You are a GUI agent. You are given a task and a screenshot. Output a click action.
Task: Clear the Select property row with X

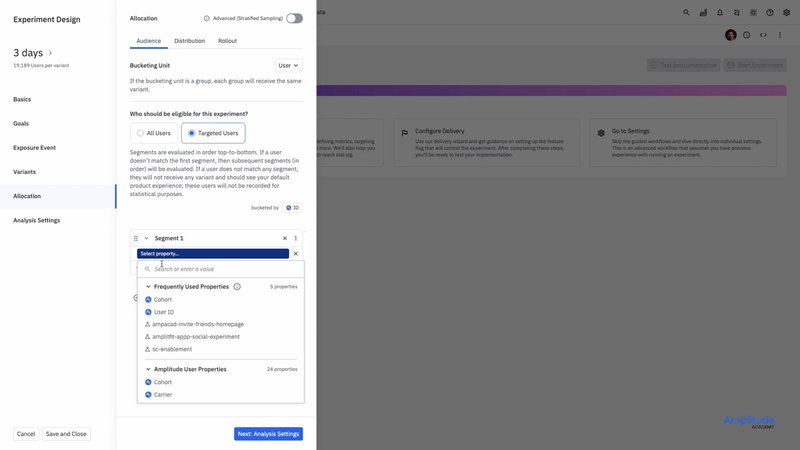(x=295, y=254)
